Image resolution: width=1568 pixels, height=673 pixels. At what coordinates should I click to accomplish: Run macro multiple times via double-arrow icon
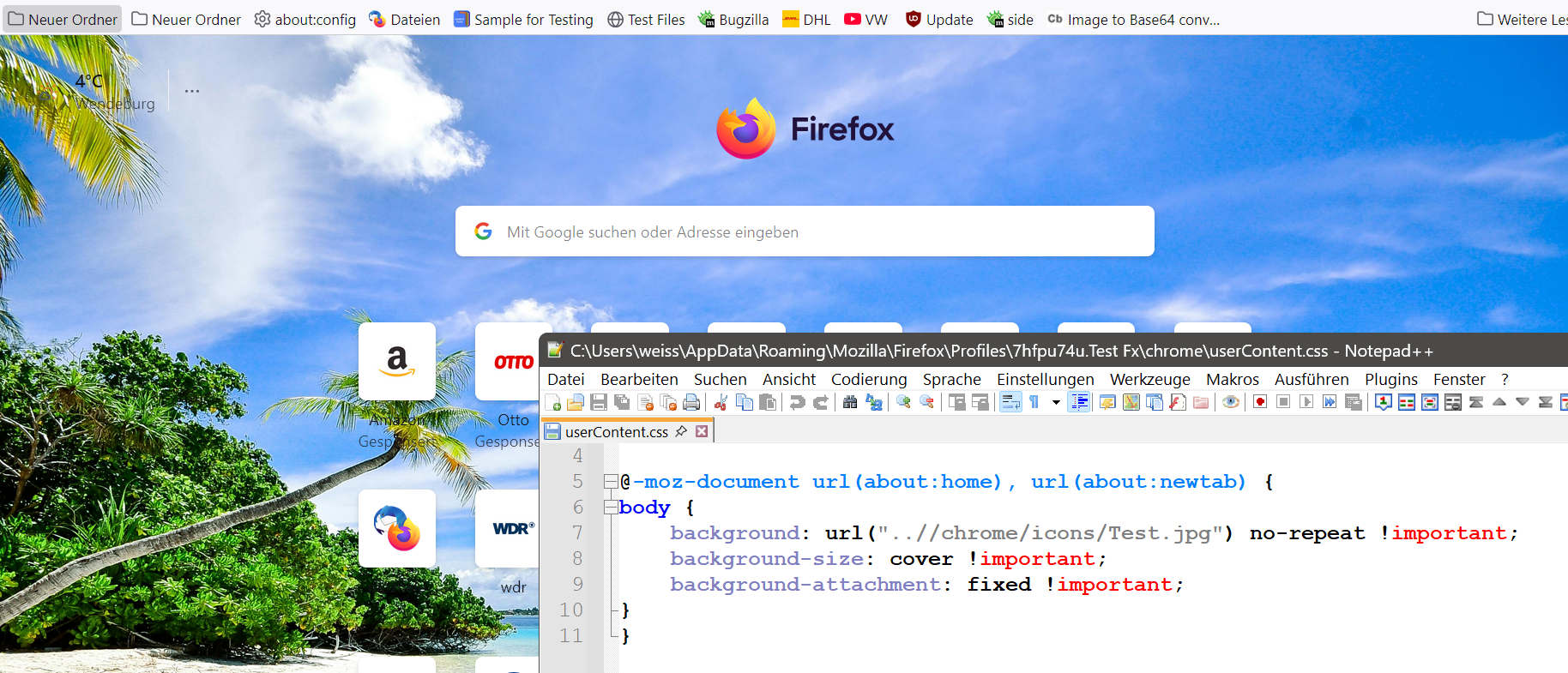click(x=1330, y=402)
